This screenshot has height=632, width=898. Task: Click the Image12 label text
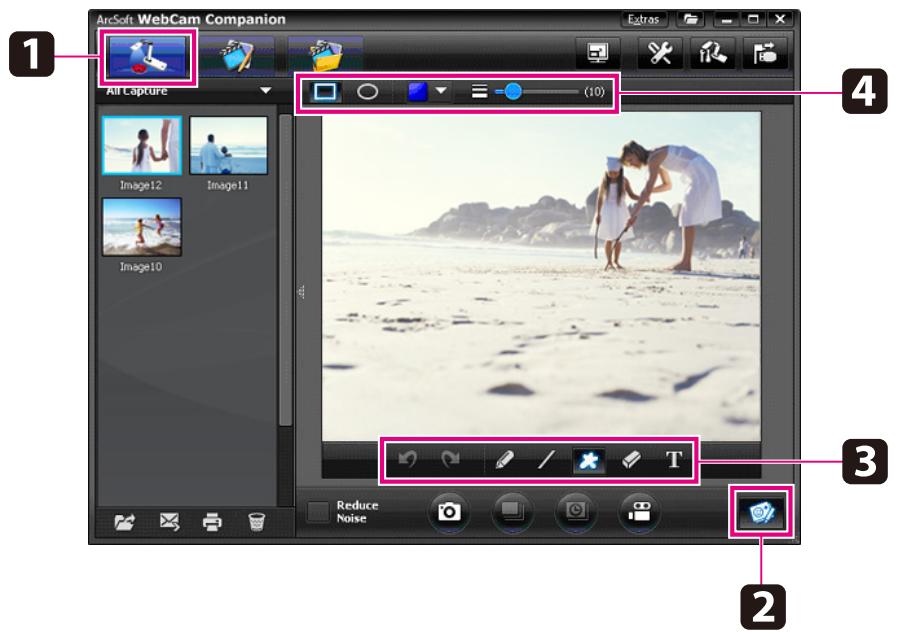(141, 185)
